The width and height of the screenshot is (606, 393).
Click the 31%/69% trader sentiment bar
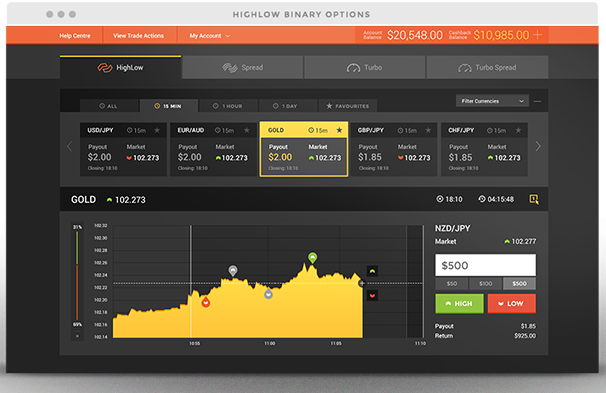coord(77,275)
